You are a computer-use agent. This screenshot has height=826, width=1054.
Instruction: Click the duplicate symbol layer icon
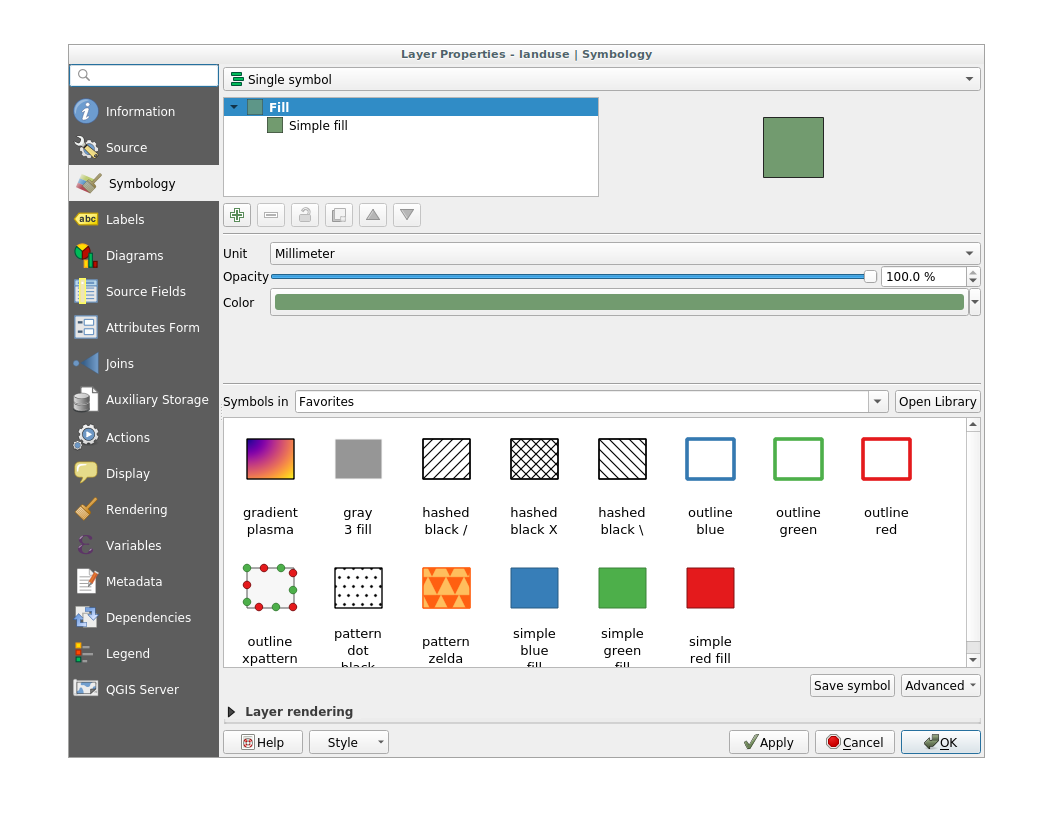click(x=339, y=215)
